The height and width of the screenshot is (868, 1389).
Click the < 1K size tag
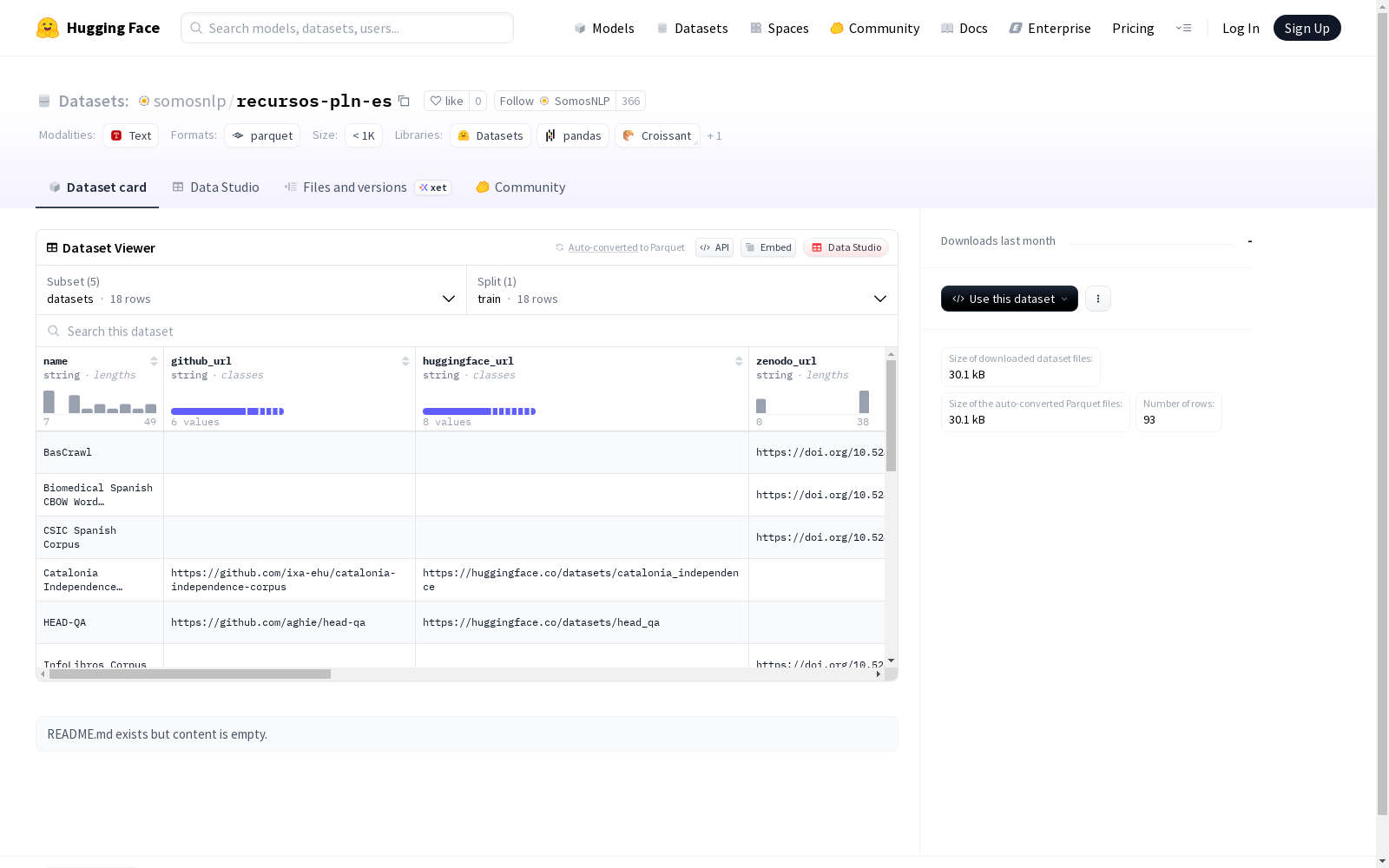364,135
